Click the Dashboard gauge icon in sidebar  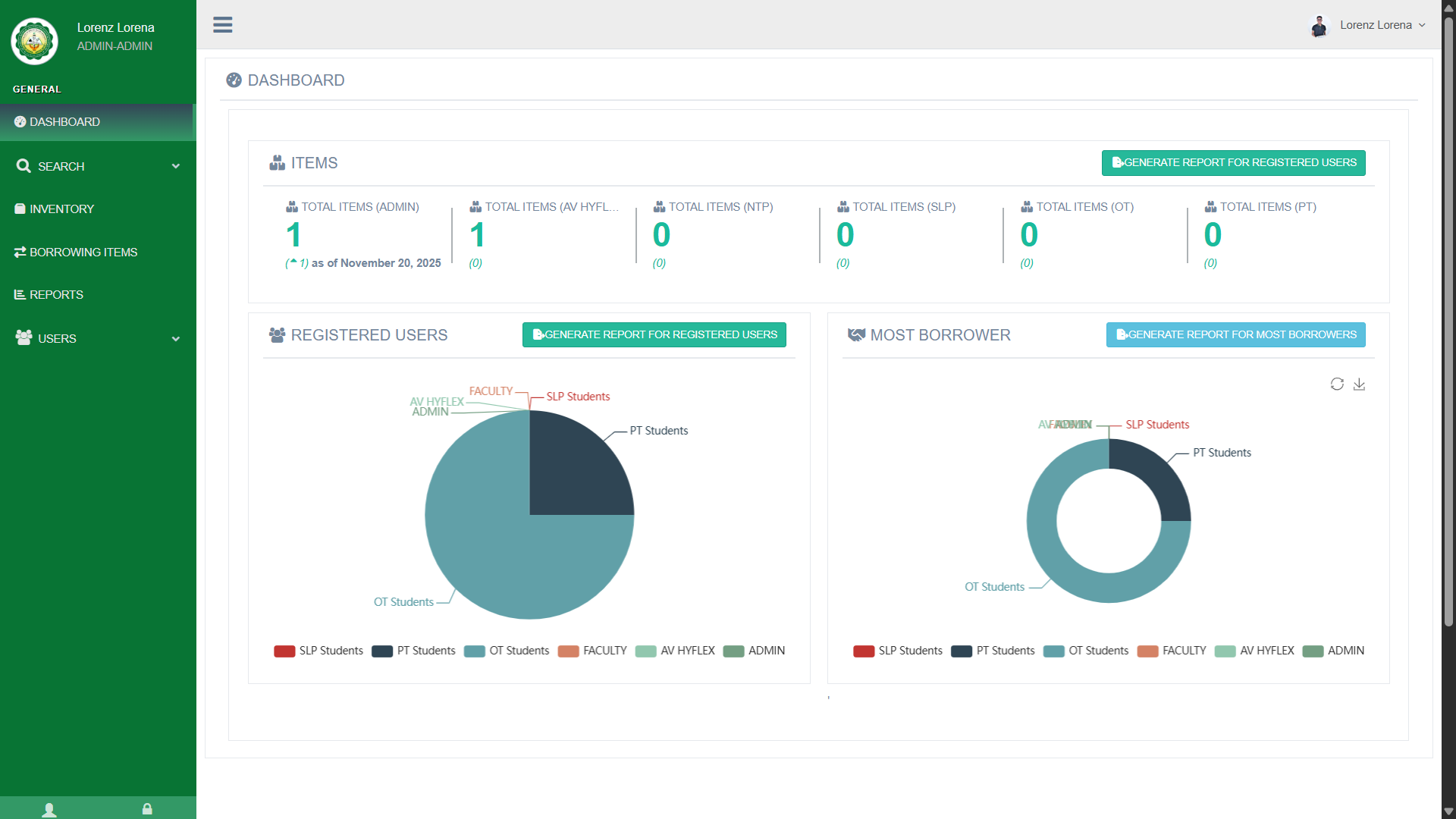(x=20, y=122)
